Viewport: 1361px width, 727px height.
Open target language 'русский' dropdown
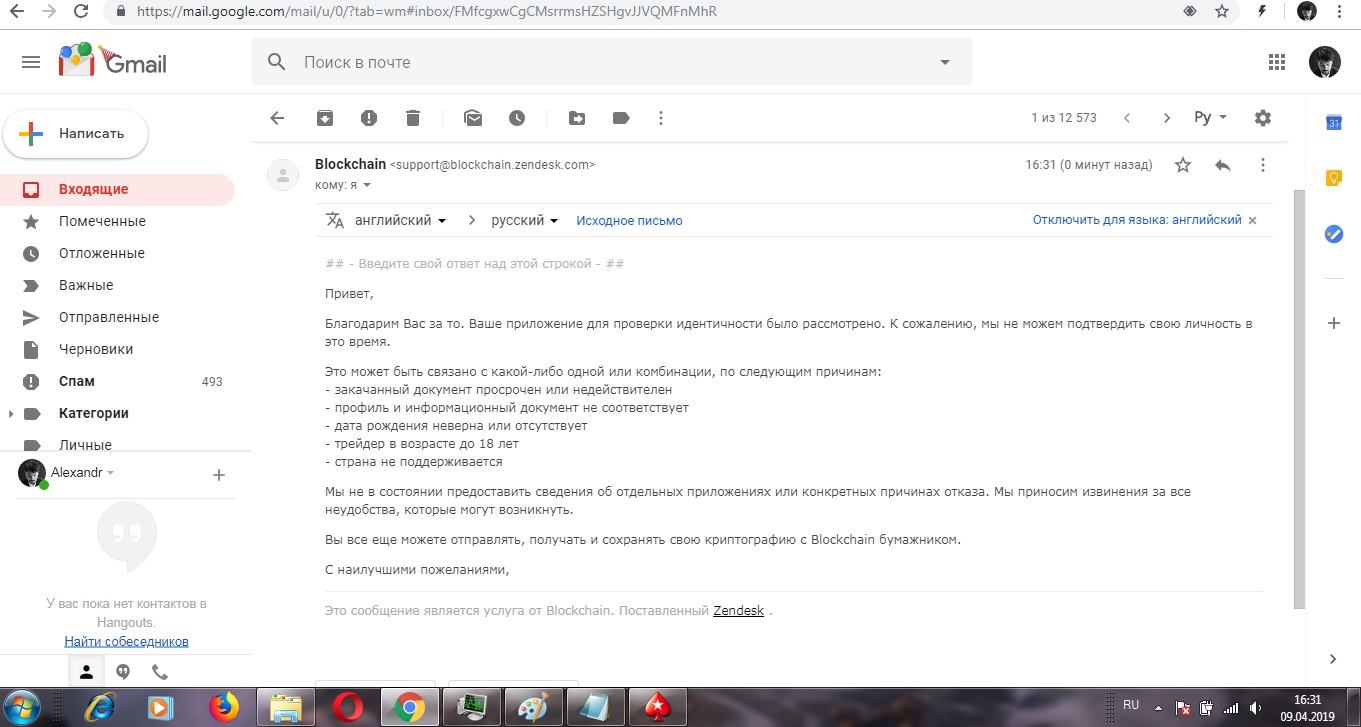coord(525,220)
